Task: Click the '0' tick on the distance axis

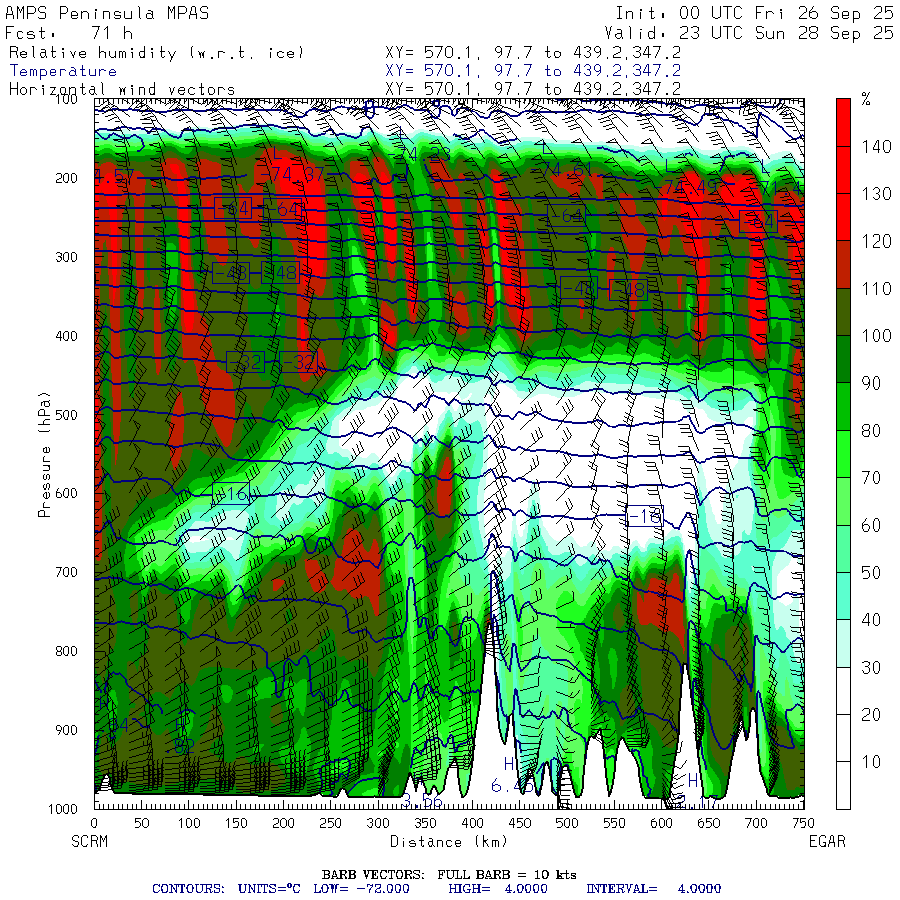Action: coord(95,823)
